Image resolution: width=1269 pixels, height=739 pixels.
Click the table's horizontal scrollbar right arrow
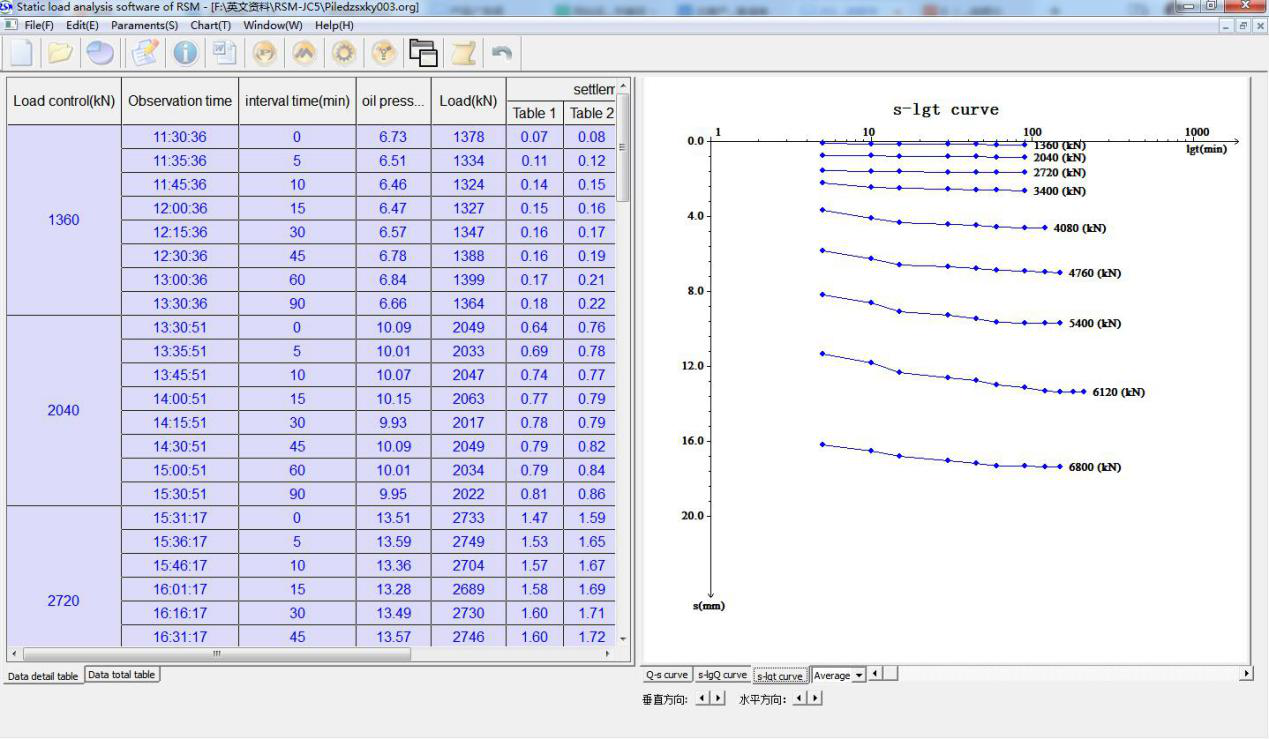608,654
